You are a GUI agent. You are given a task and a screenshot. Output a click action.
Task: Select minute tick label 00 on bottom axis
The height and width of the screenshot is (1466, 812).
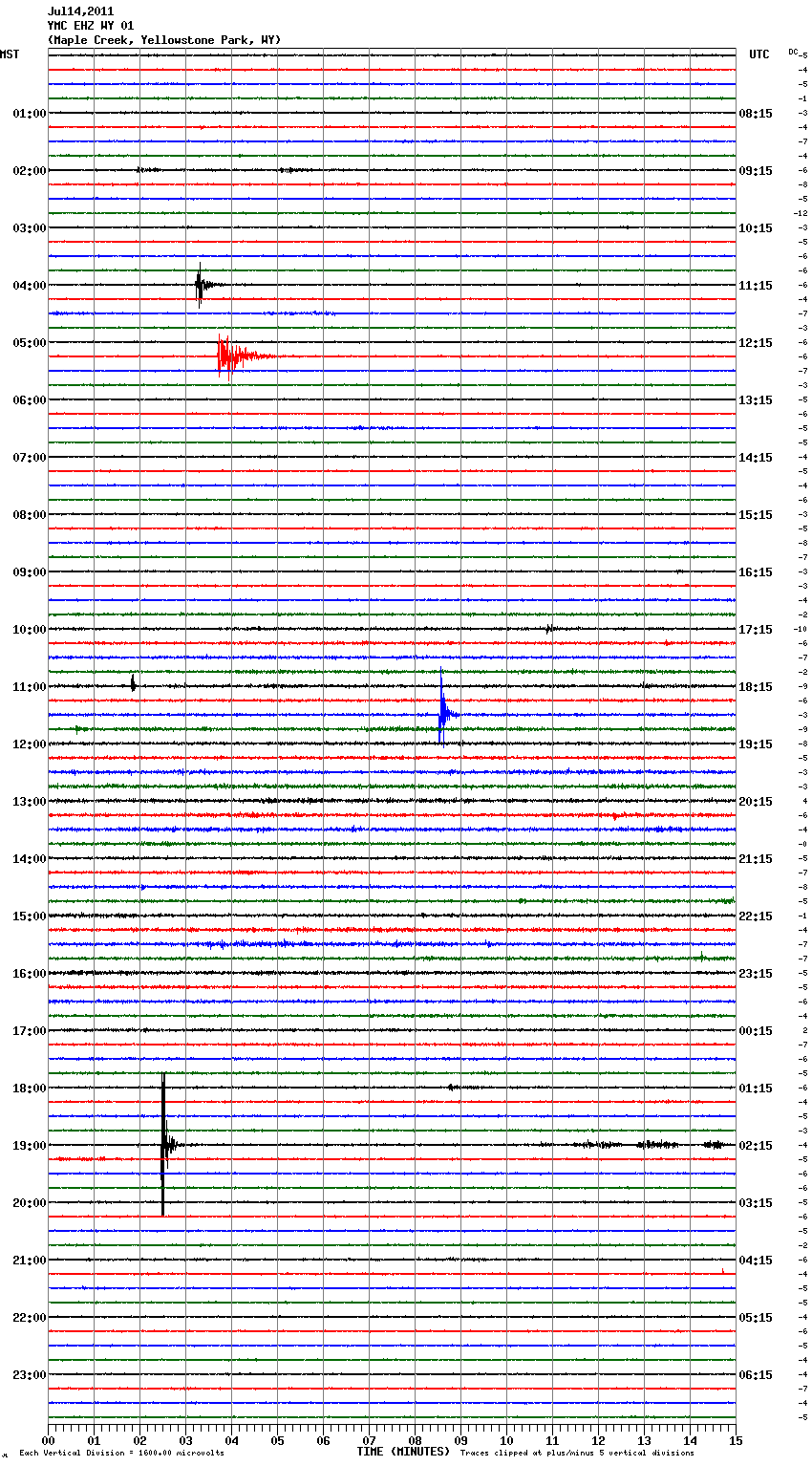point(48,1440)
